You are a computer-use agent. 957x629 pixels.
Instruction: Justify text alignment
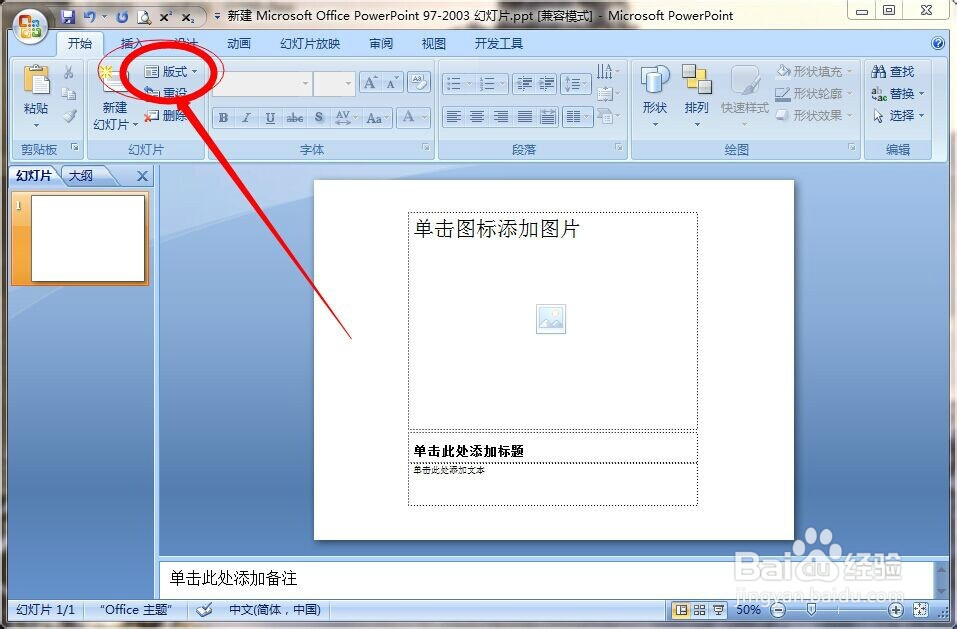coord(525,117)
